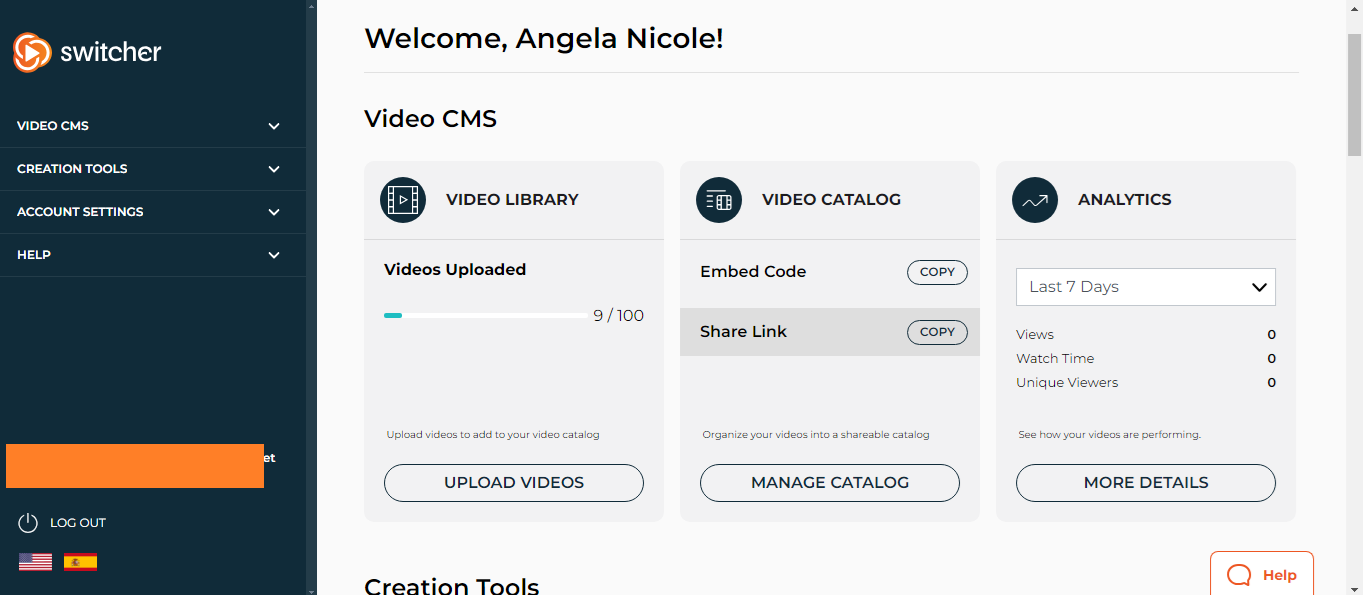Copy the Share Link
This screenshot has width=1363, height=595.
pyautogui.click(x=937, y=332)
